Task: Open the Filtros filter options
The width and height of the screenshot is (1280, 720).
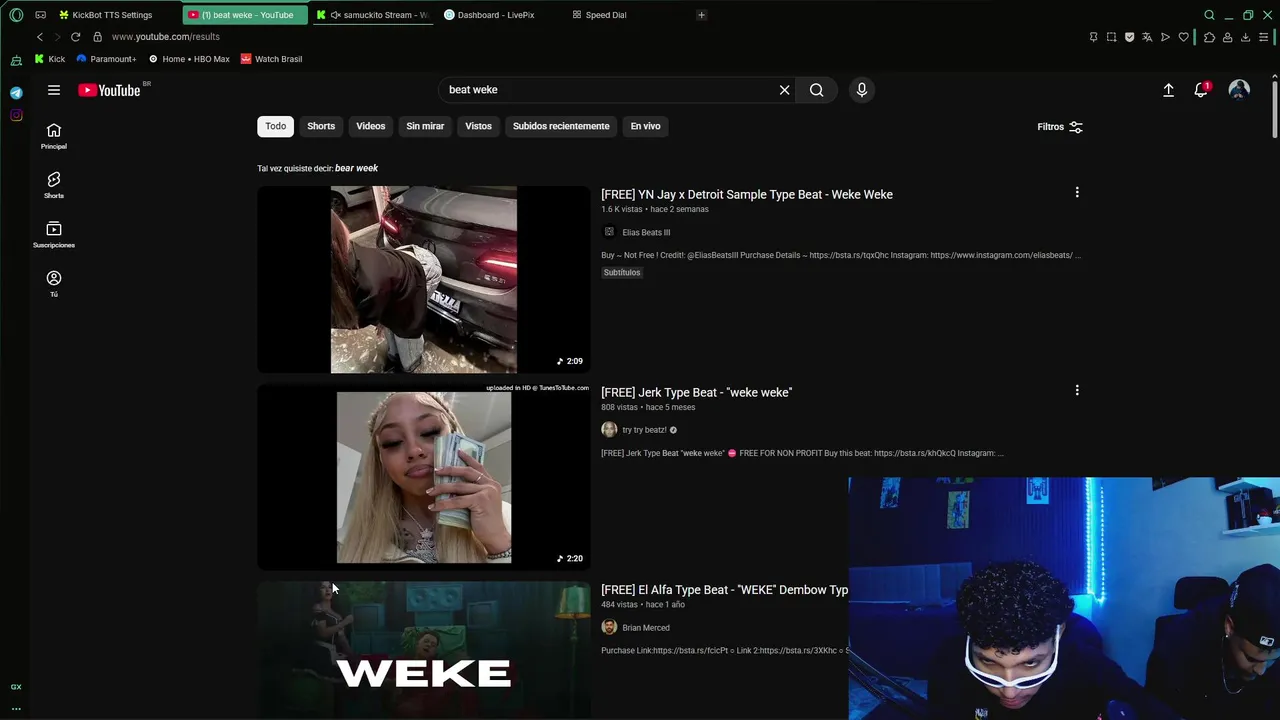Action: [1060, 127]
